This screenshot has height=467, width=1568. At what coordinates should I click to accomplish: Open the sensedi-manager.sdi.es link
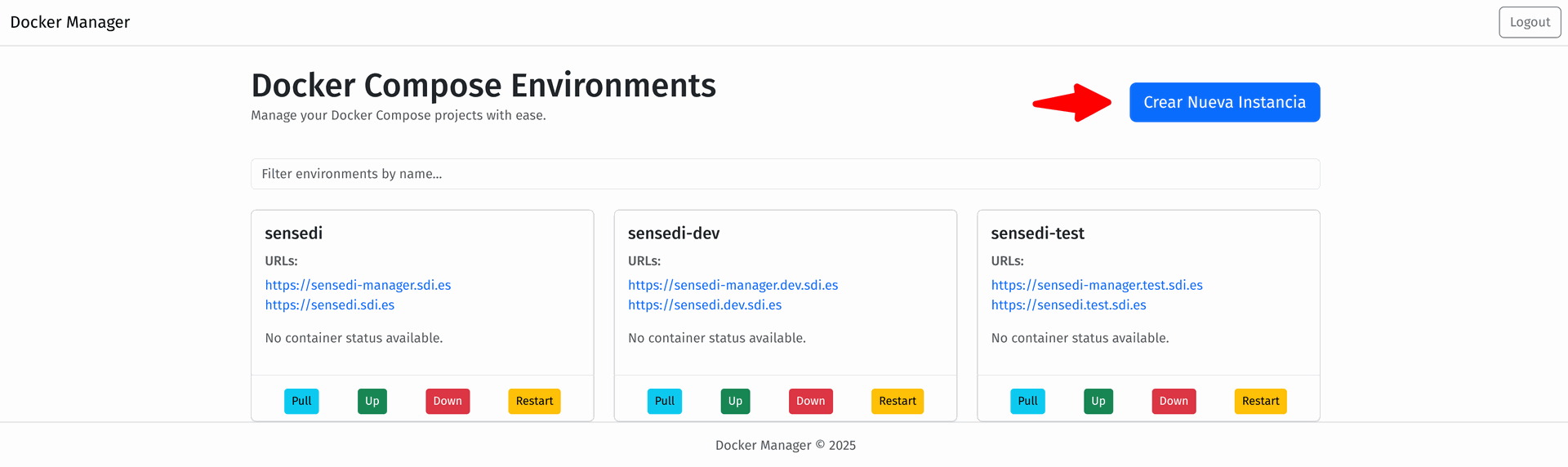pyautogui.click(x=358, y=285)
